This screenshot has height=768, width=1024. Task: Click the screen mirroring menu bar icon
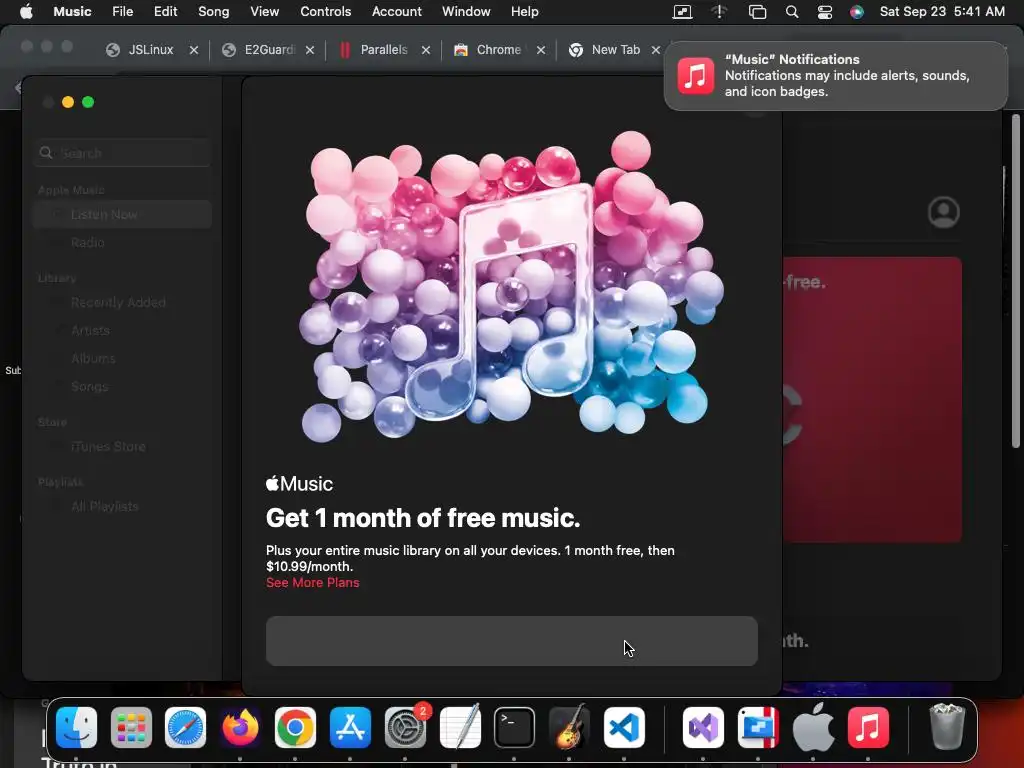682,12
